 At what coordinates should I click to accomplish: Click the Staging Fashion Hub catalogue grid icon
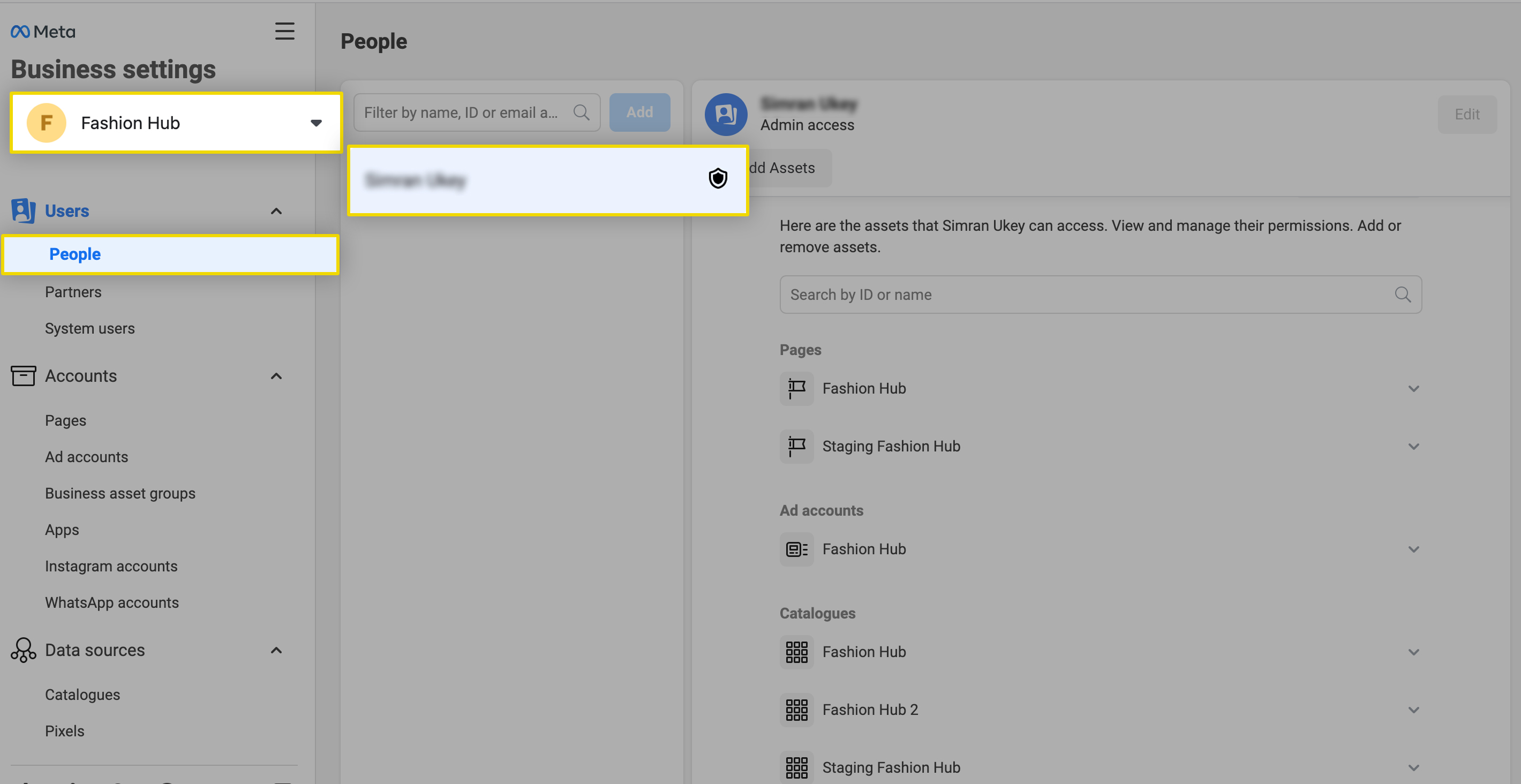click(796, 767)
